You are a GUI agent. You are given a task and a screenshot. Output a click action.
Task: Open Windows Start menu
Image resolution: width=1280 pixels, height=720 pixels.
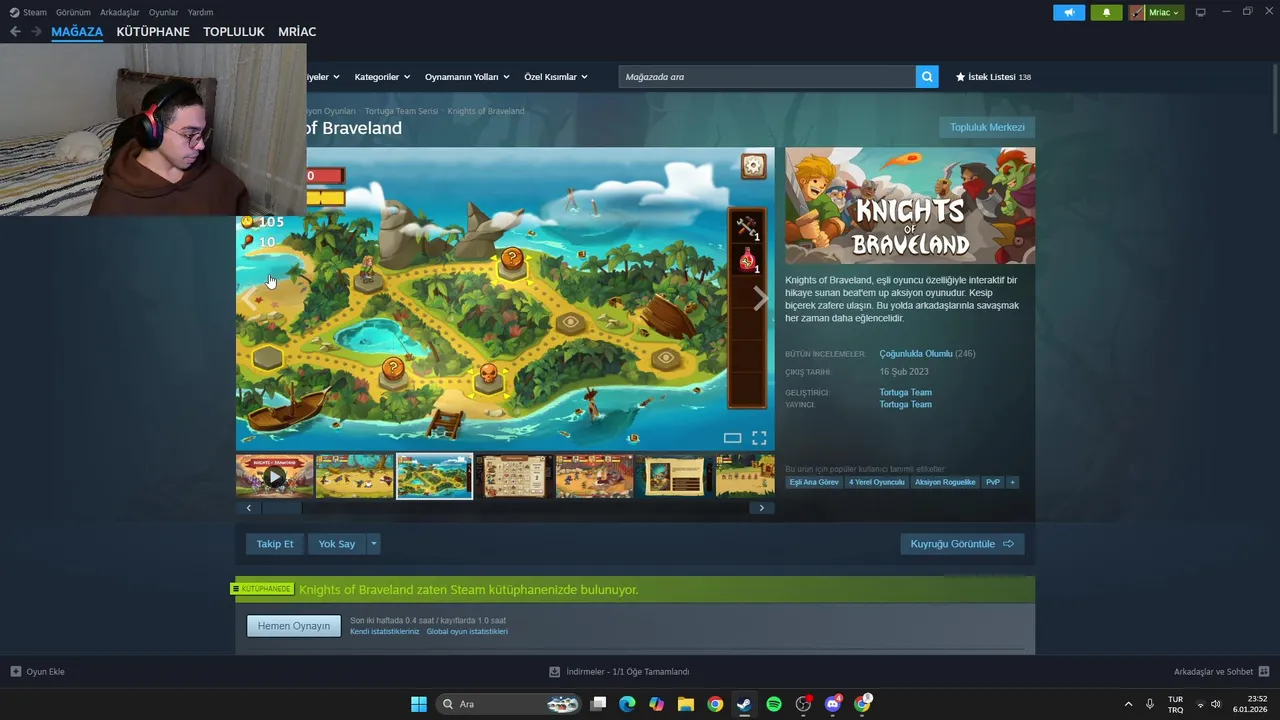[x=419, y=704]
